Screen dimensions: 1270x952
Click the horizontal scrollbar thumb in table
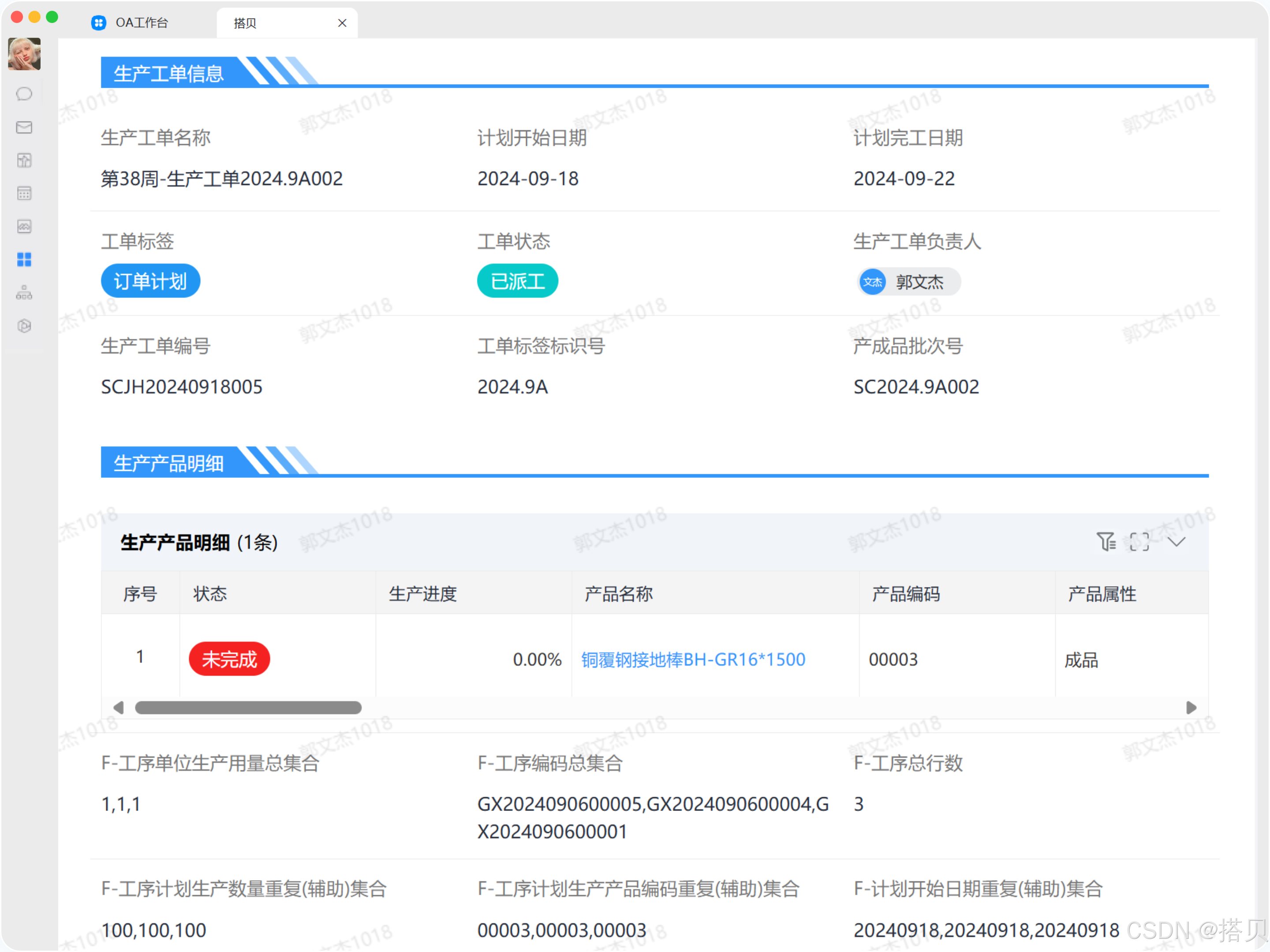[248, 707]
